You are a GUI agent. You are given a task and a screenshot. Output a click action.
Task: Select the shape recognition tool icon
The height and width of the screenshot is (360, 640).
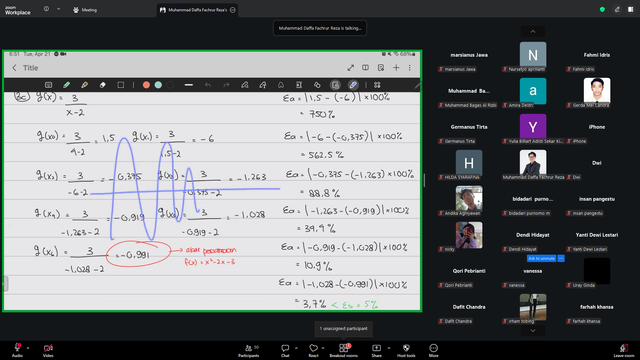281,85
